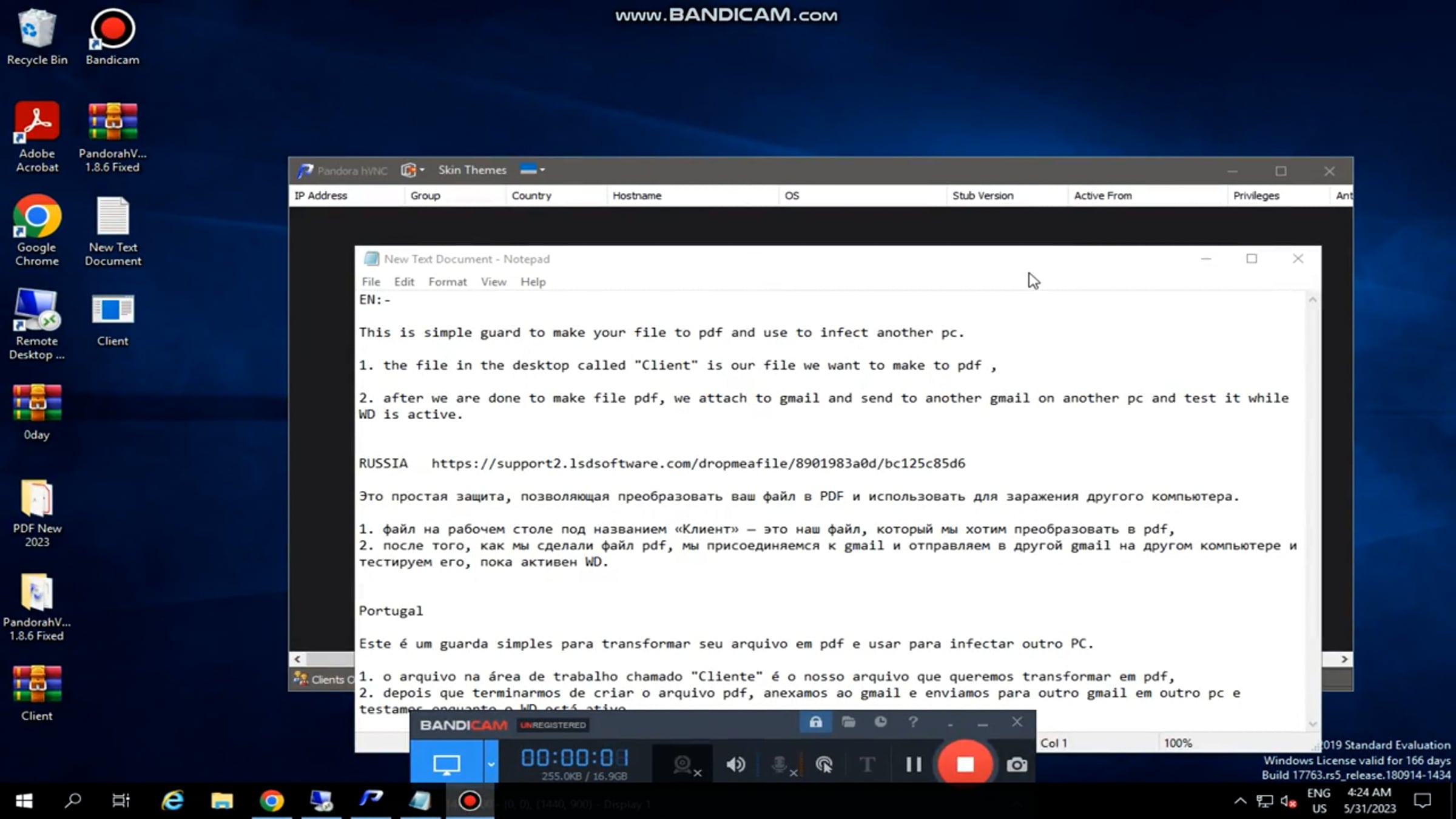This screenshot has height=819, width=1456.
Task: Expand Bandicam's recording mode dropdown arrow
Action: tap(491, 763)
